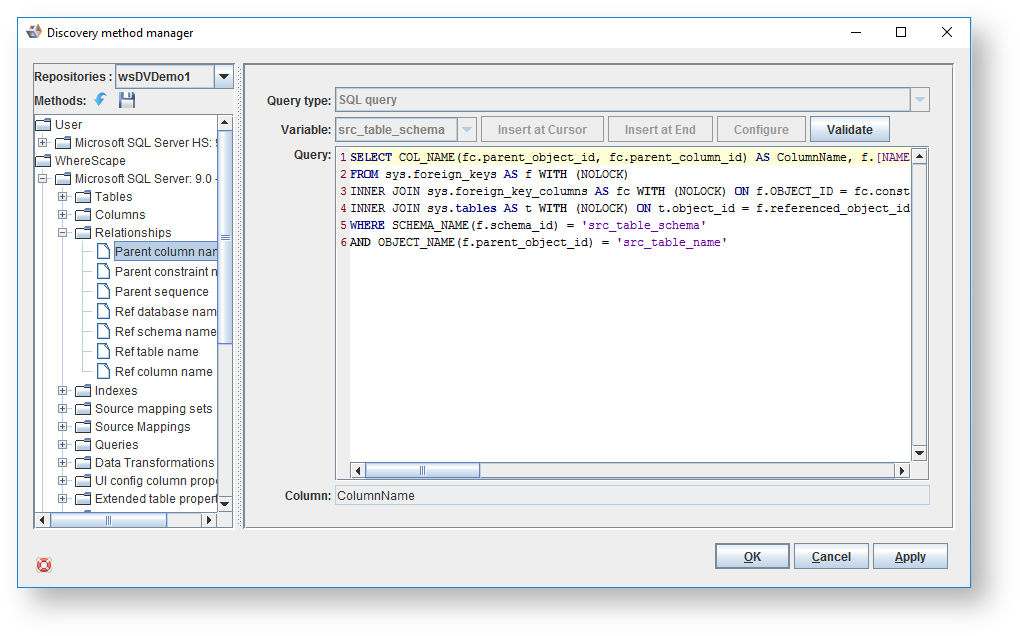Expand the Indexes folder node
Screen dimensions: 1020x636
(63, 391)
